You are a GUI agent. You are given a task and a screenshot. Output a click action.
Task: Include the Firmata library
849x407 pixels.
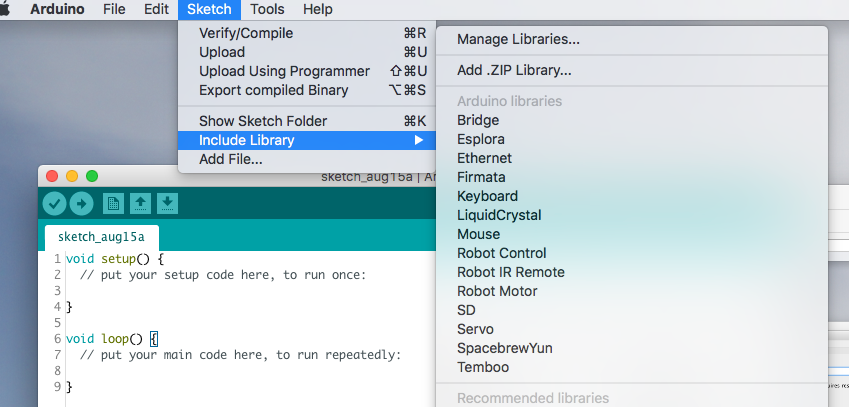tap(632, 177)
